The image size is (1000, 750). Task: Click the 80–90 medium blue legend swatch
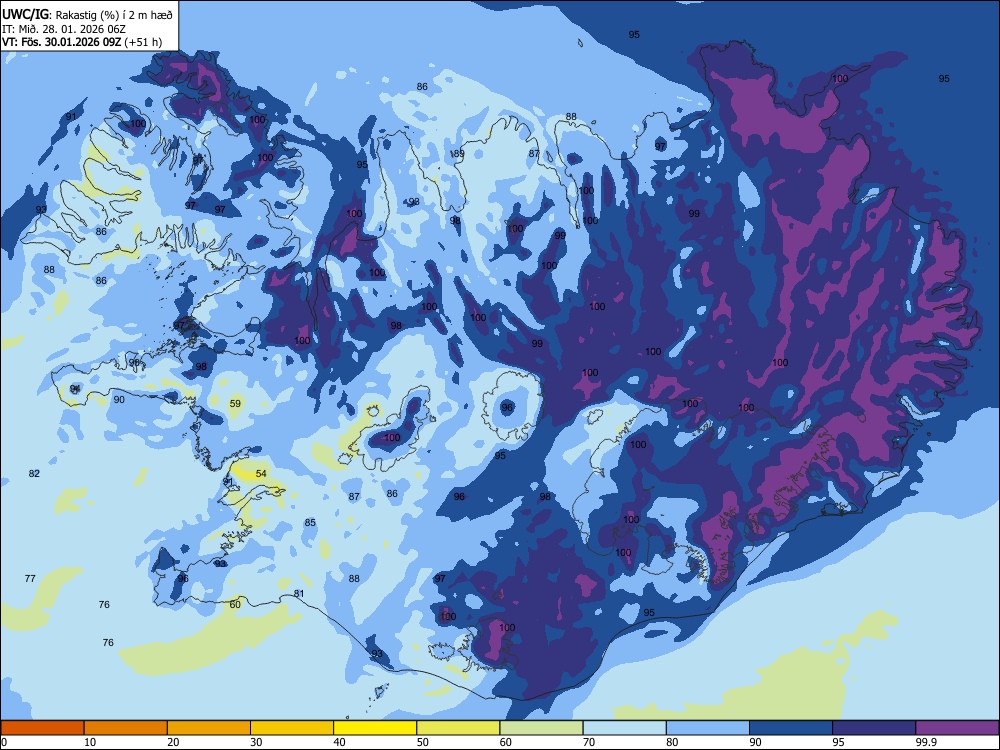pyautogui.click(x=708, y=728)
